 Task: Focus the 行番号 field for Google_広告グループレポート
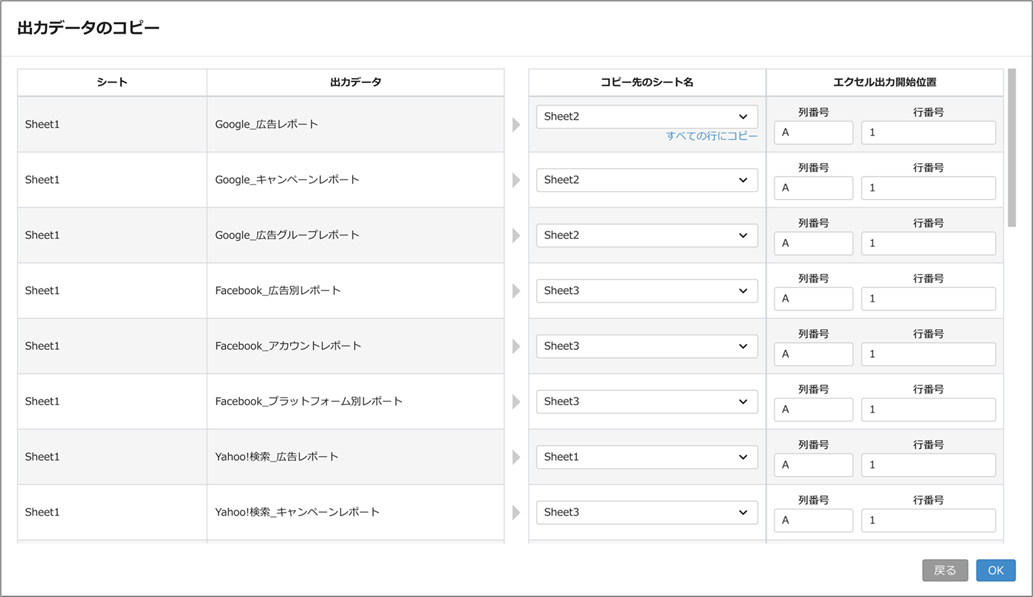click(x=928, y=243)
